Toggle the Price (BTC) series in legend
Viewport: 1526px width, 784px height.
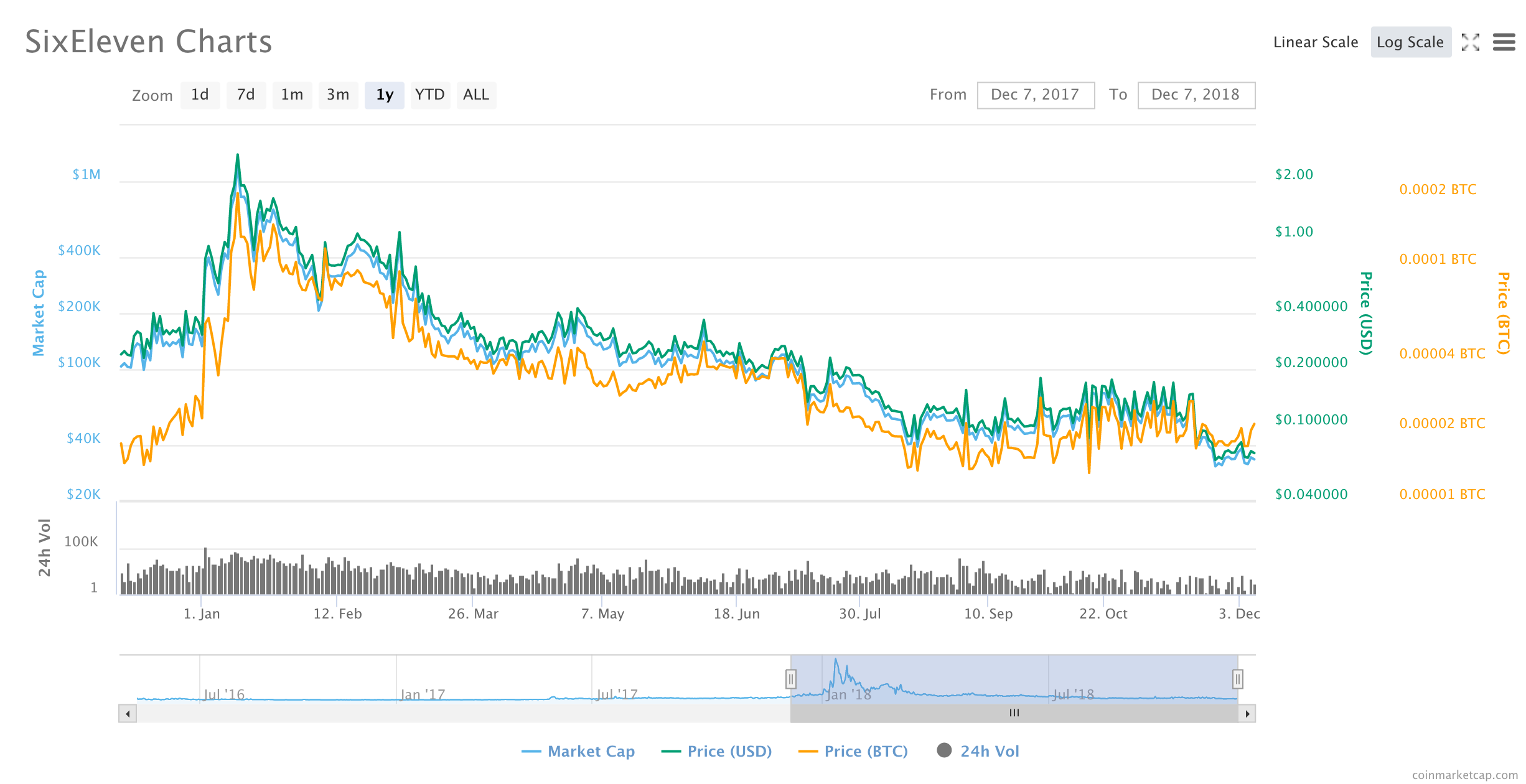(x=853, y=752)
